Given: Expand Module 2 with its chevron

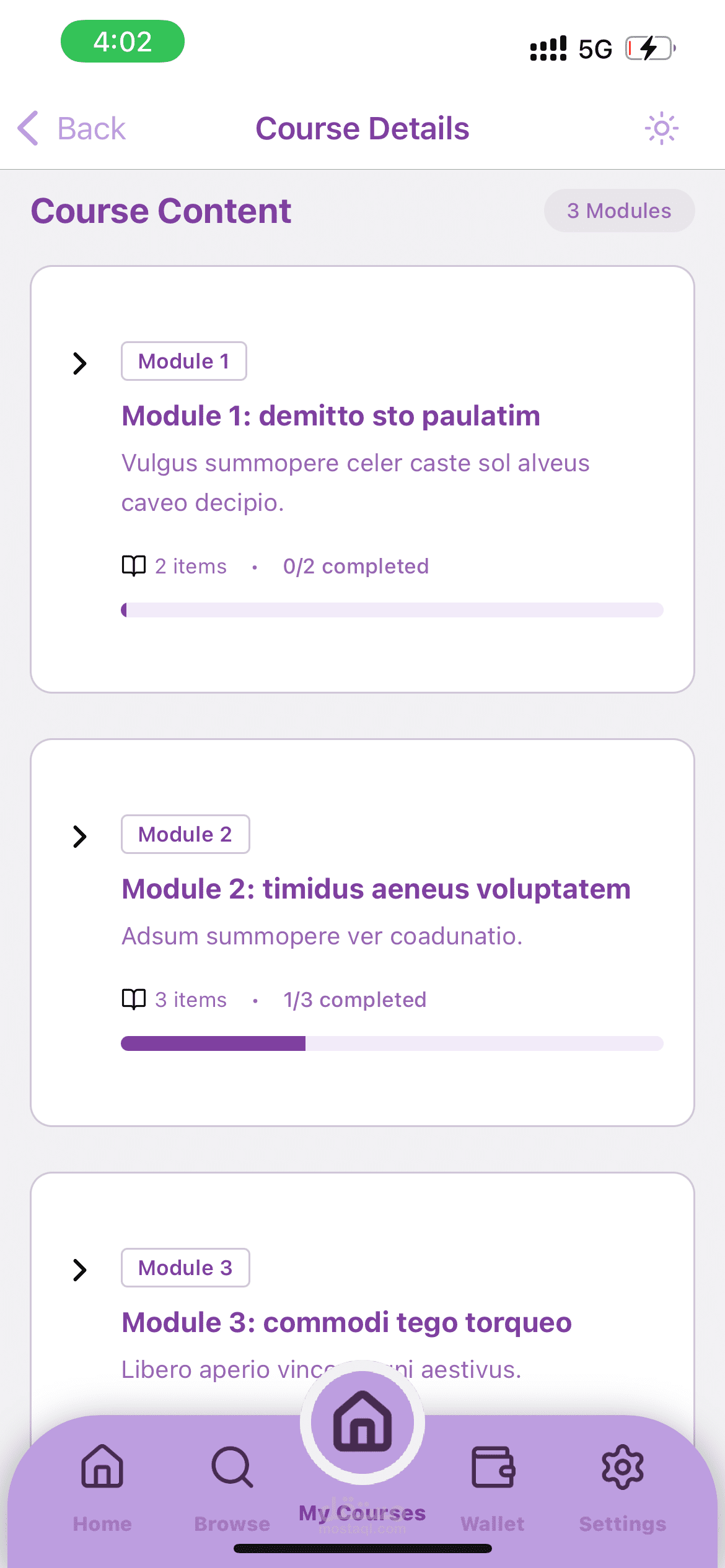Looking at the screenshot, I should click(x=79, y=836).
